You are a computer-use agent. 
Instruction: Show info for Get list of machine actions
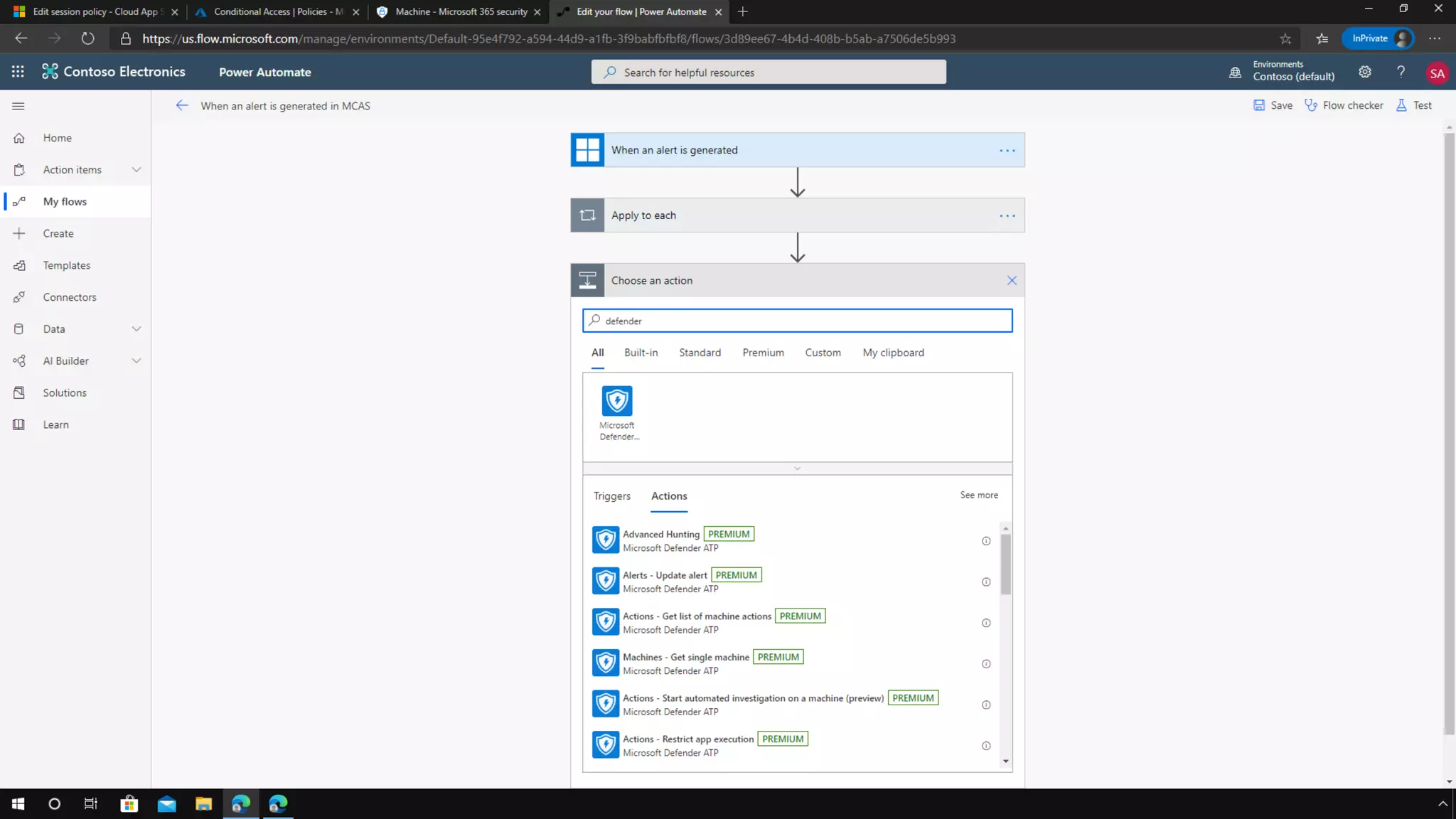tap(986, 623)
